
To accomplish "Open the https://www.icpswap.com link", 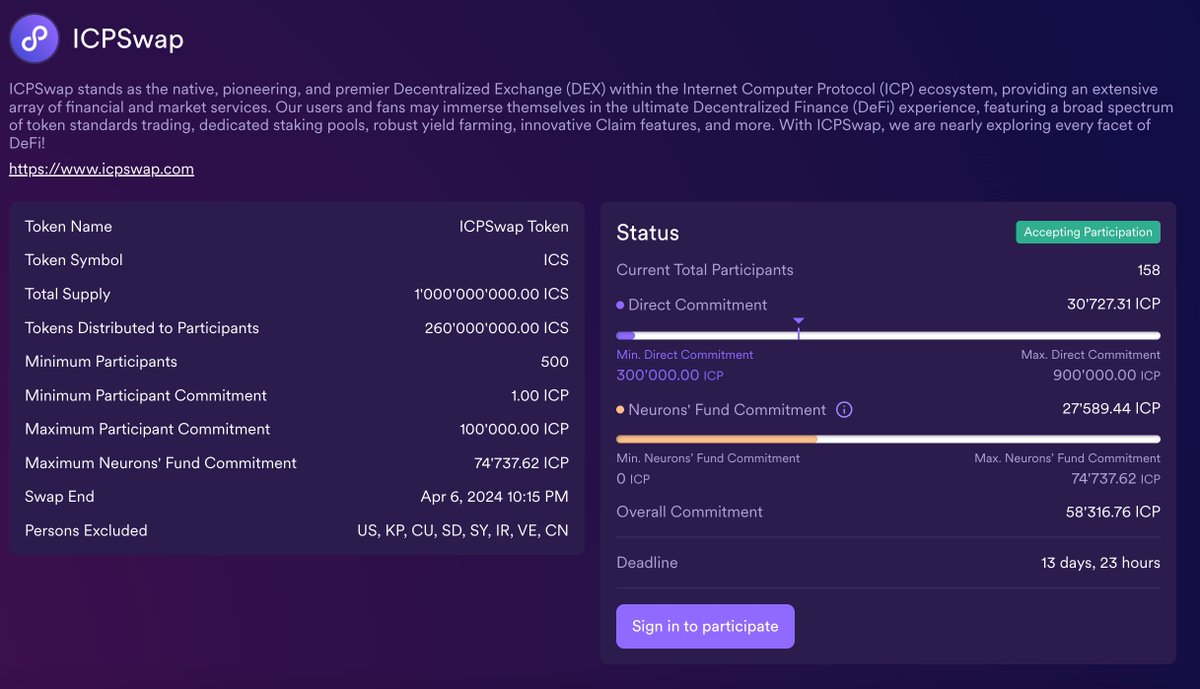I will tap(100, 169).
